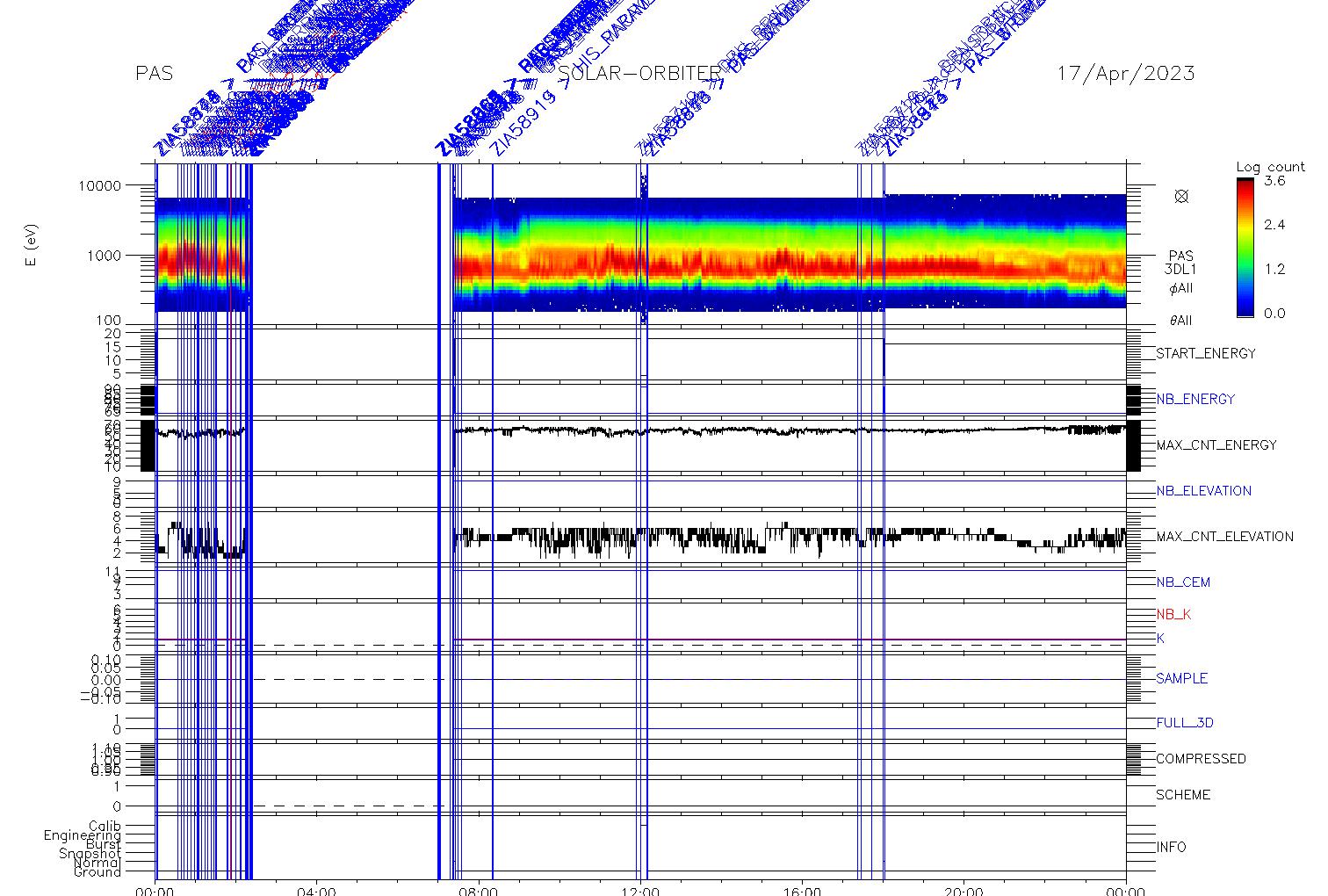
Task: Select the SOLAR-ORBITER title text
Action: click(x=639, y=73)
